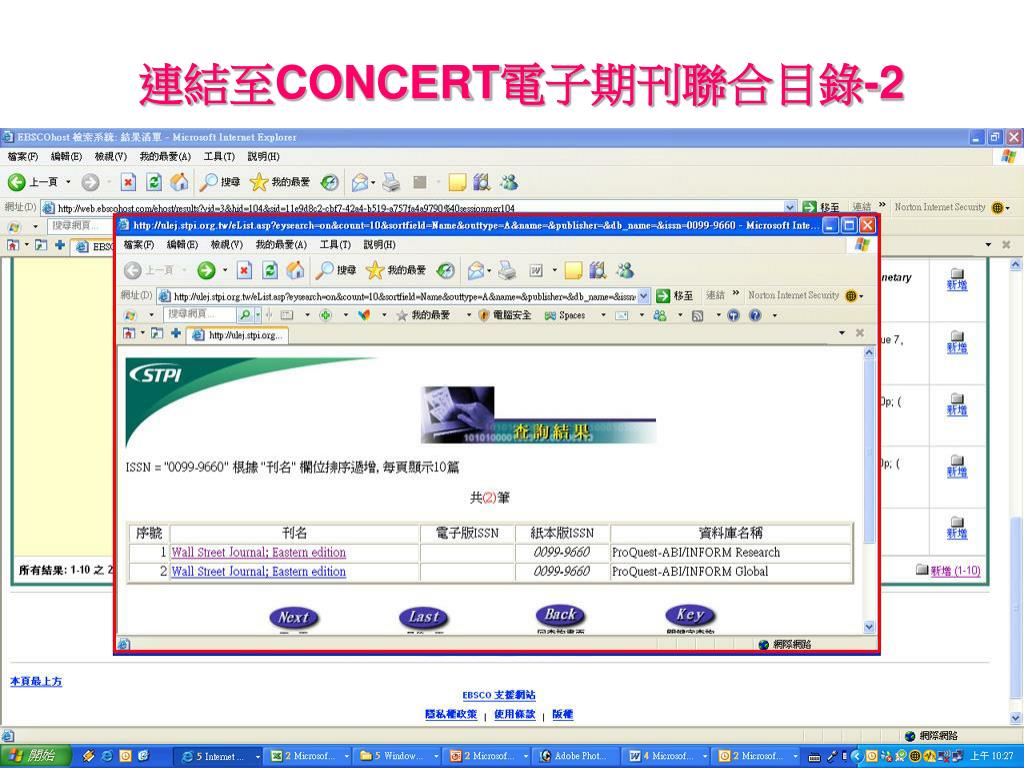Click 本頁最上方 link in EBSCOhost page
The width and height of the screenshot is (1024, 768).
[x=36, y=681]
